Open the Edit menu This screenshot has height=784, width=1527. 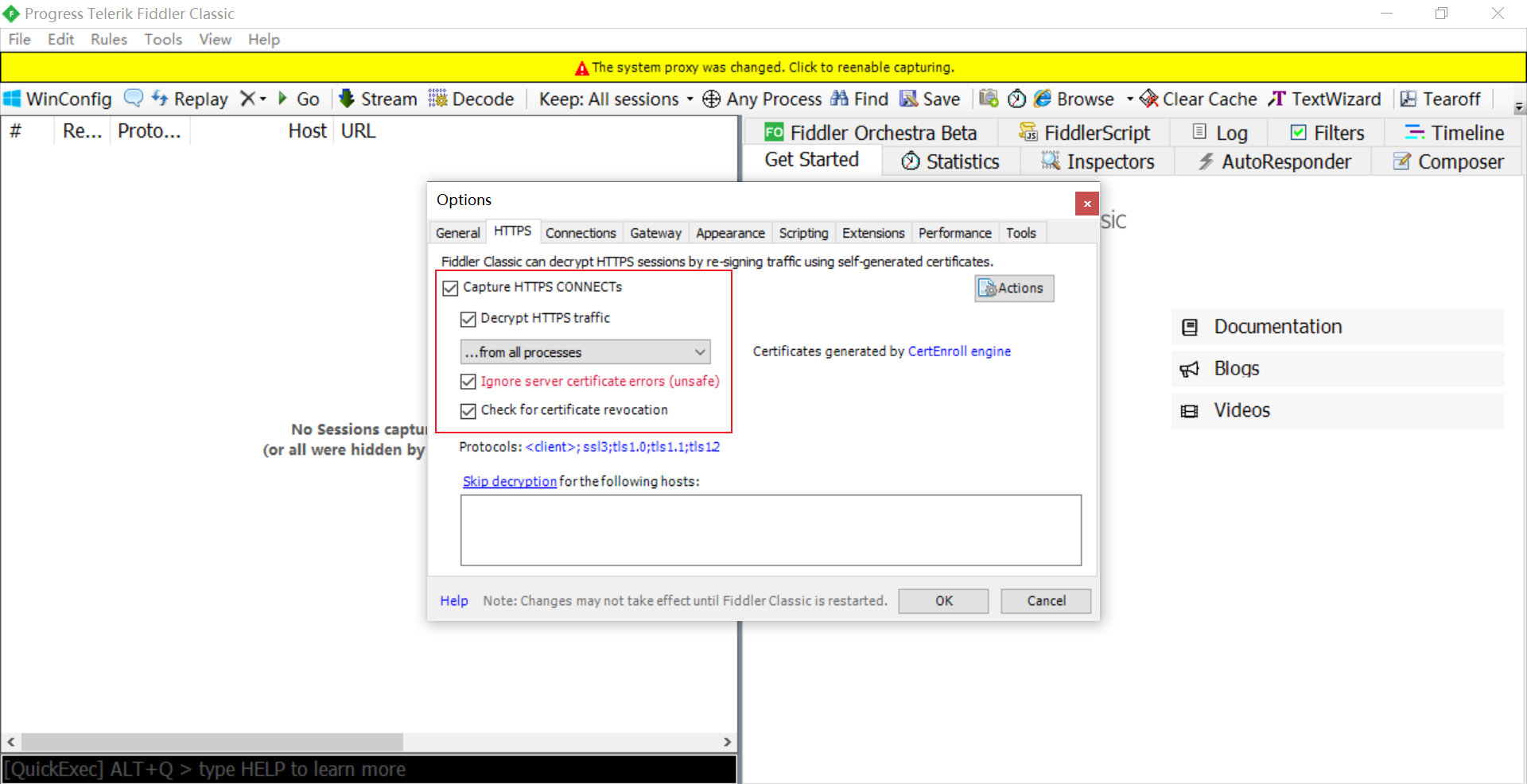pyautogui.click(x=60, y=39)
